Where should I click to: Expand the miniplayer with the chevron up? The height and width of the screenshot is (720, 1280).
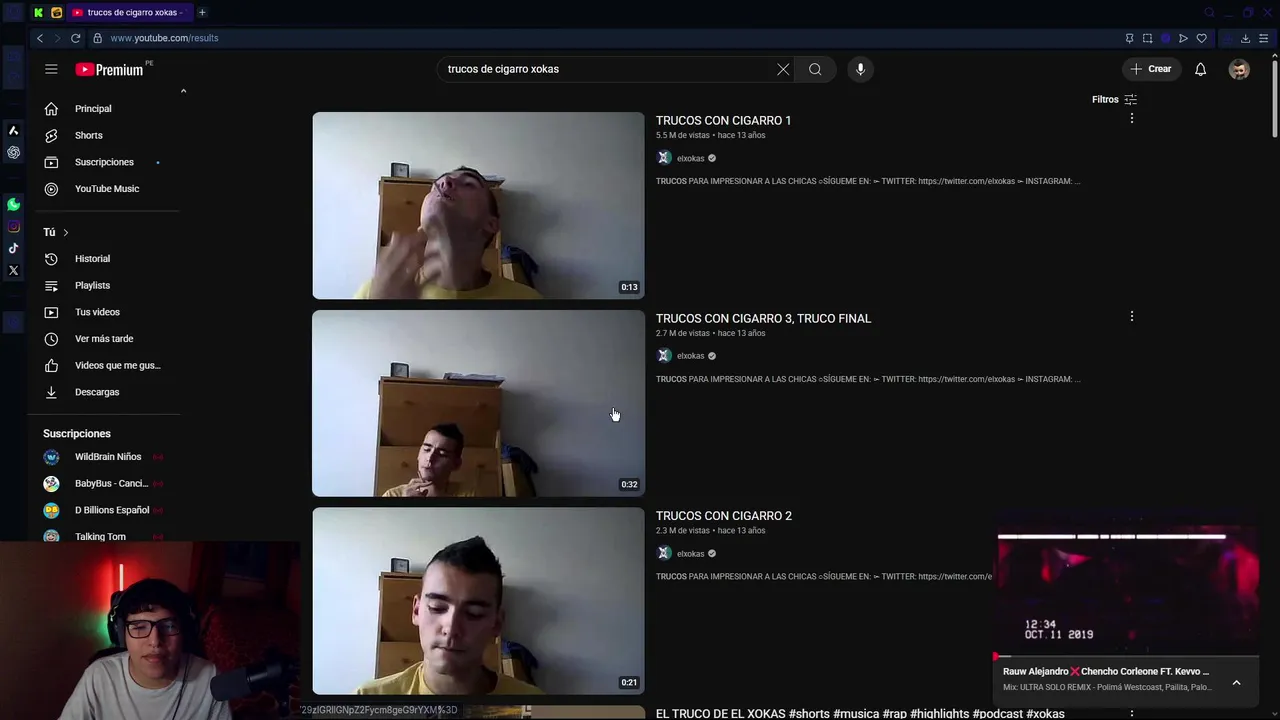(x=1236, y=682)
